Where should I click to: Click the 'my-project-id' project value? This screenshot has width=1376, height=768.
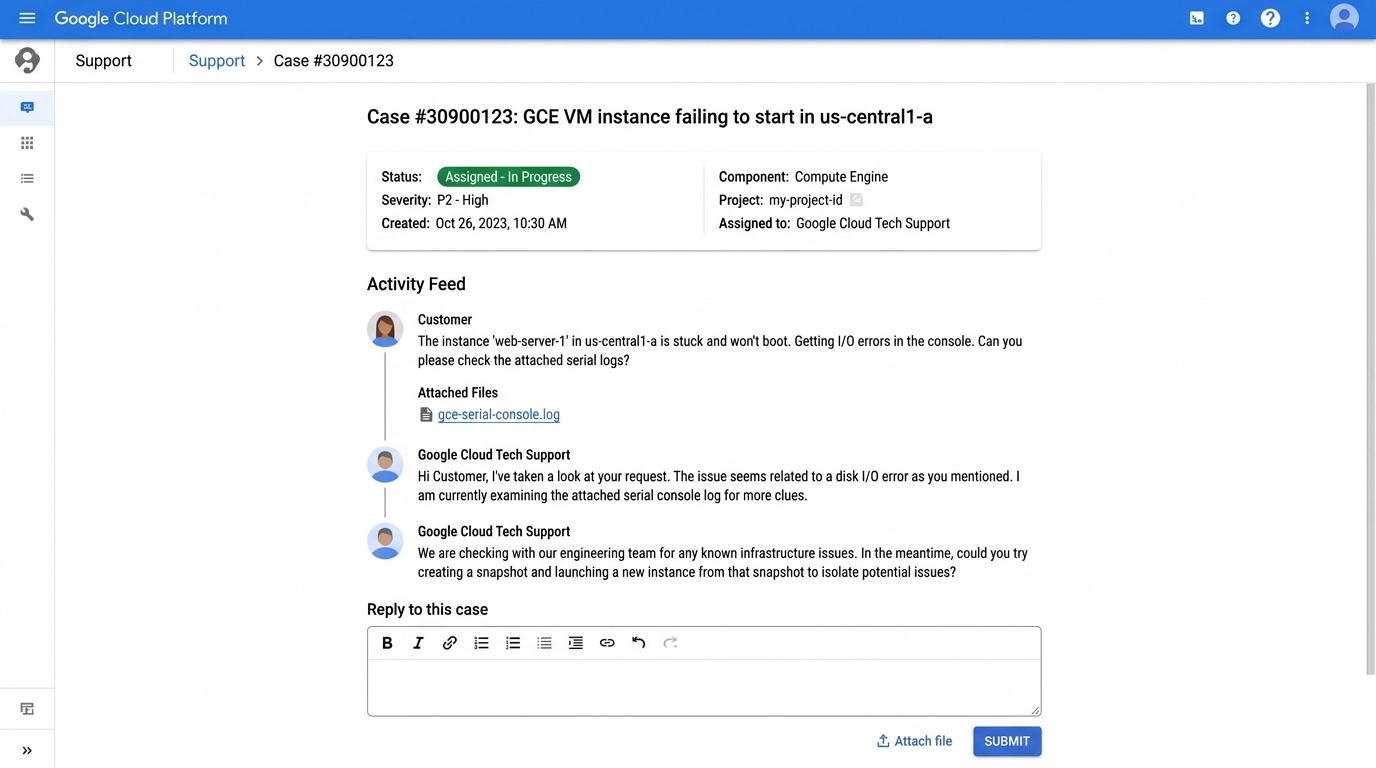(806, 200)
